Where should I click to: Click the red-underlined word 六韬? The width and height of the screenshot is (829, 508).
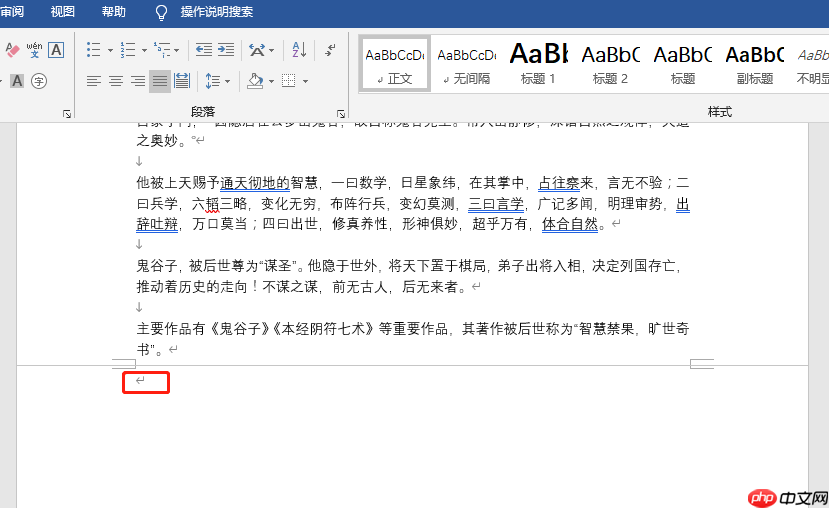coord(205,204)
